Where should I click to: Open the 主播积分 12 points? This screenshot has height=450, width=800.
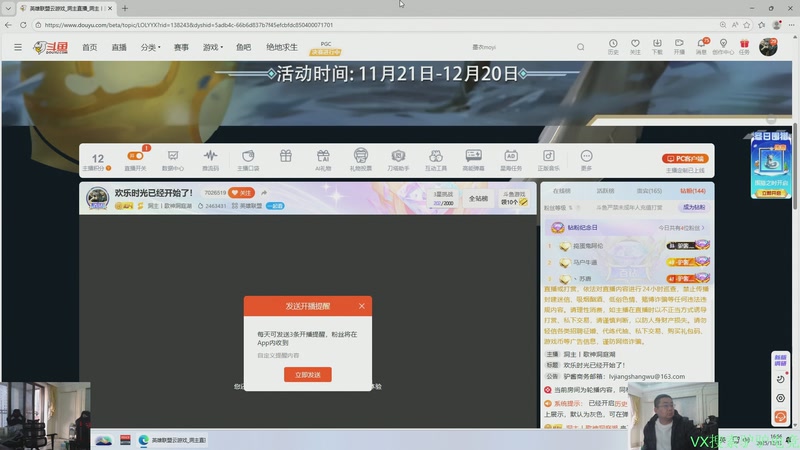97,161
